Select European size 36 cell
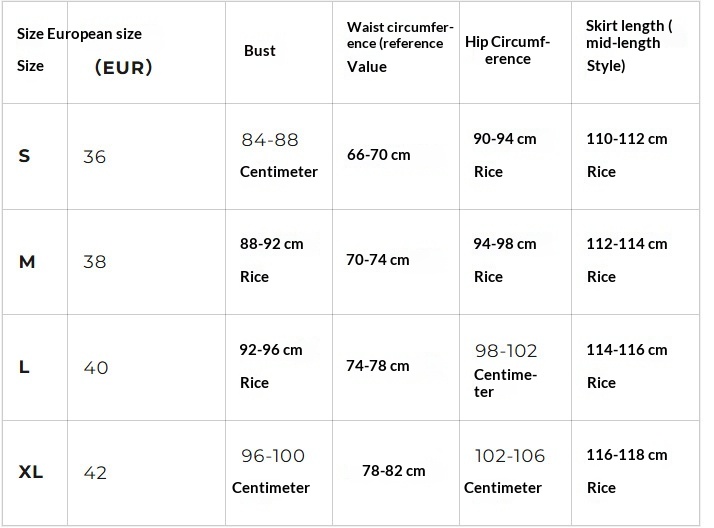This screenshot has height=528, width=714. [94, 157]
